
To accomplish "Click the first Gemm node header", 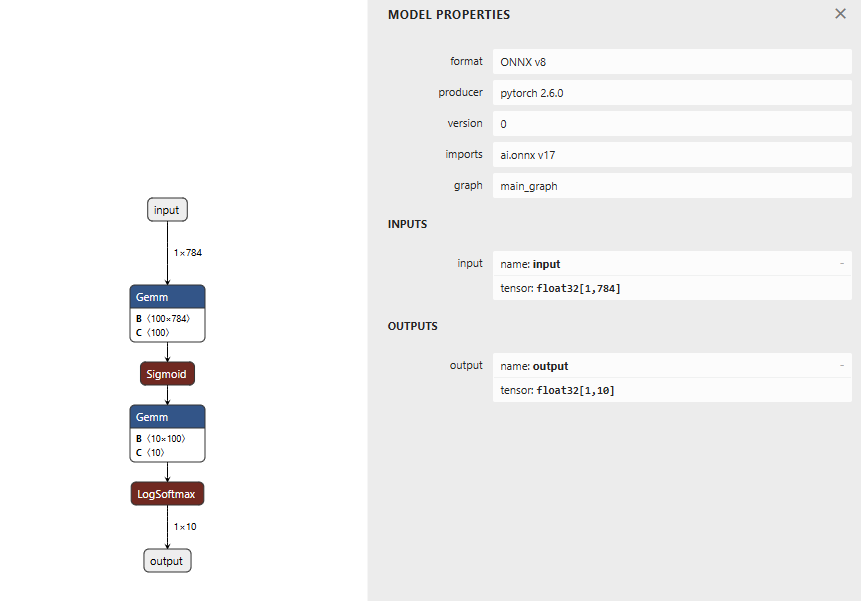I will 167,297.
